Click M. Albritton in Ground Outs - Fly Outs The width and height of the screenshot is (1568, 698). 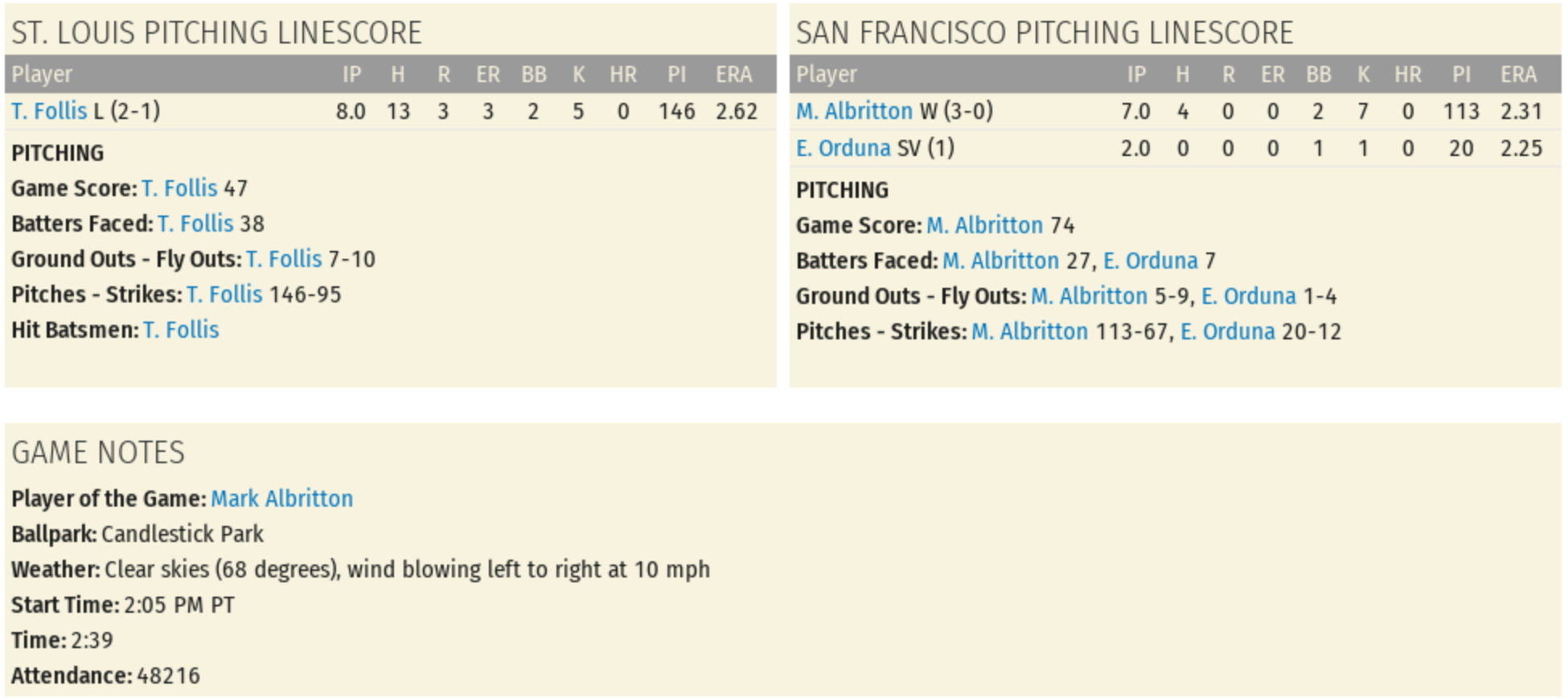click(1089, 296)
